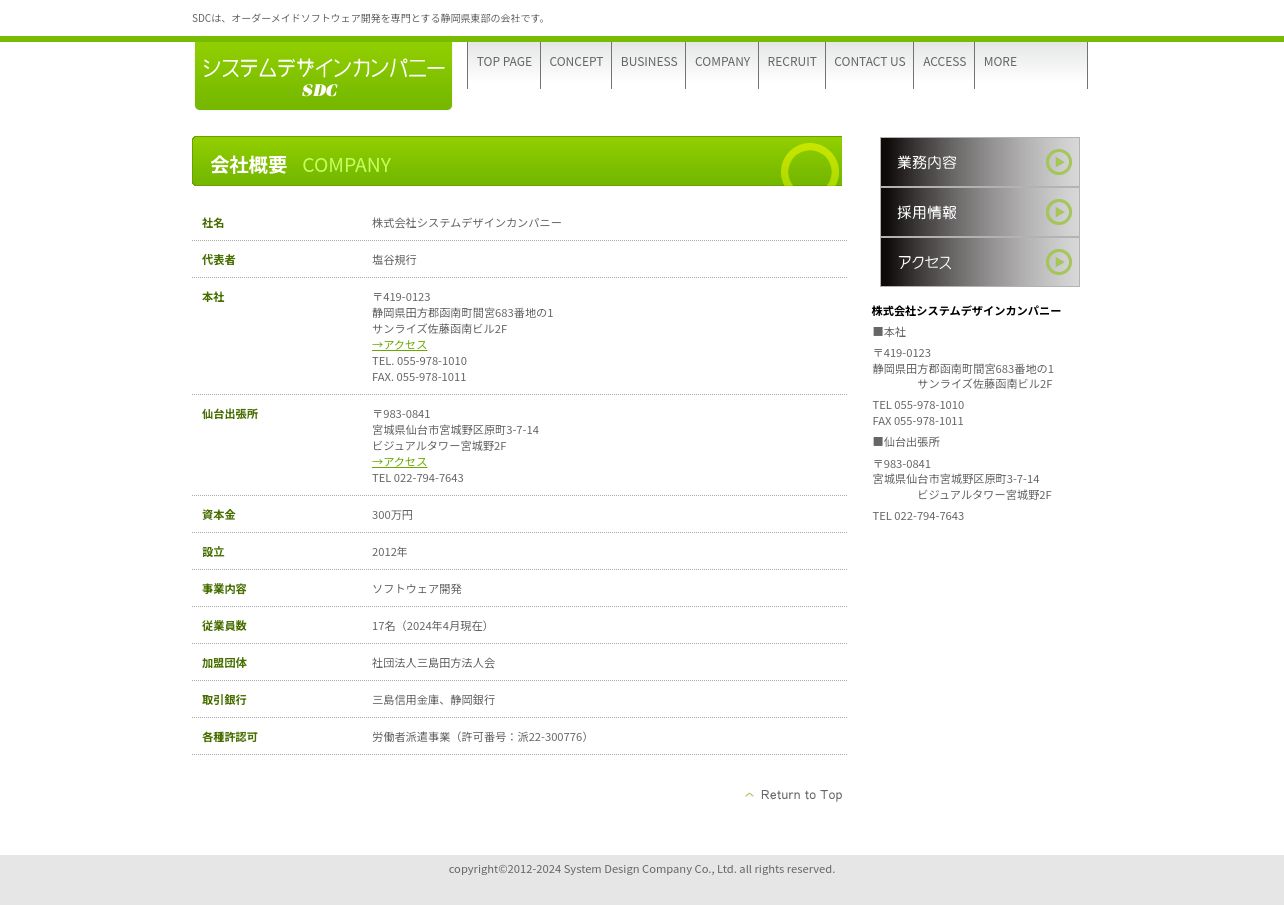Click the name 塩谷規行

pyautogui.click(x=394, y=260)
